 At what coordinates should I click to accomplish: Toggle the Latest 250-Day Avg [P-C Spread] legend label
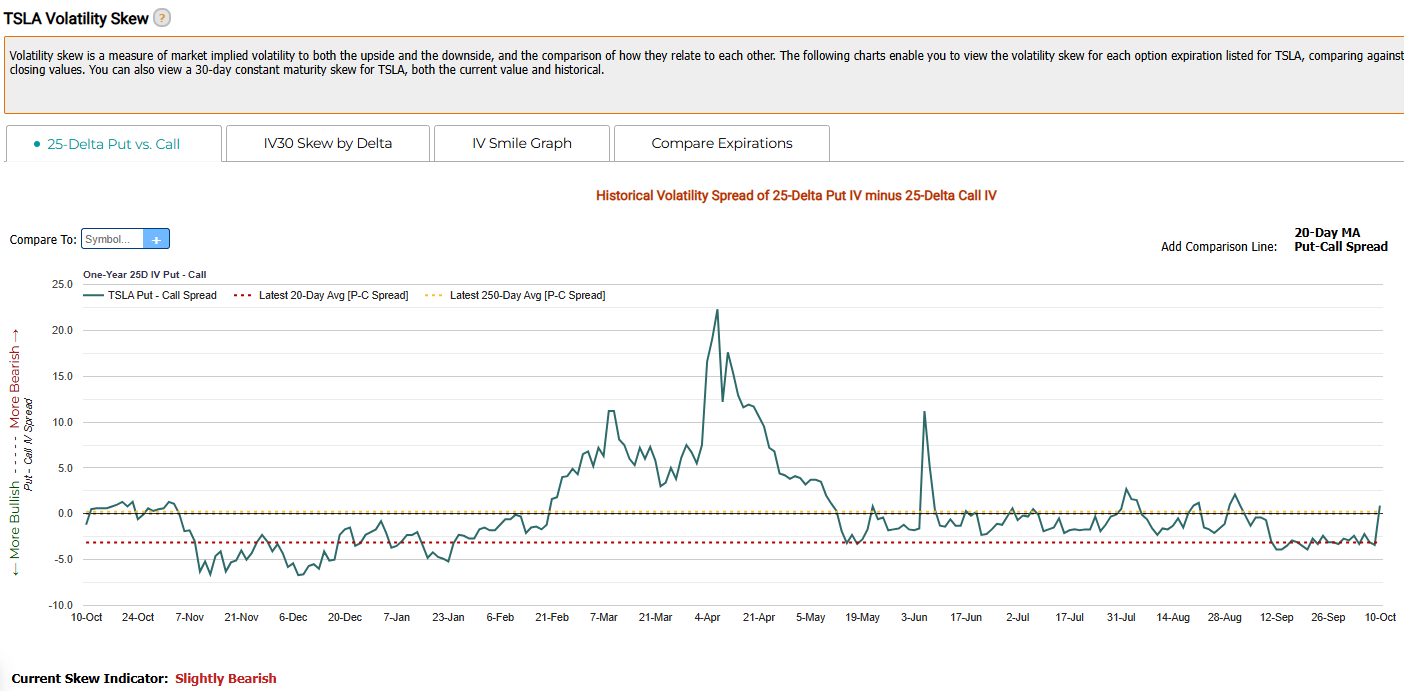click(527, 296)
